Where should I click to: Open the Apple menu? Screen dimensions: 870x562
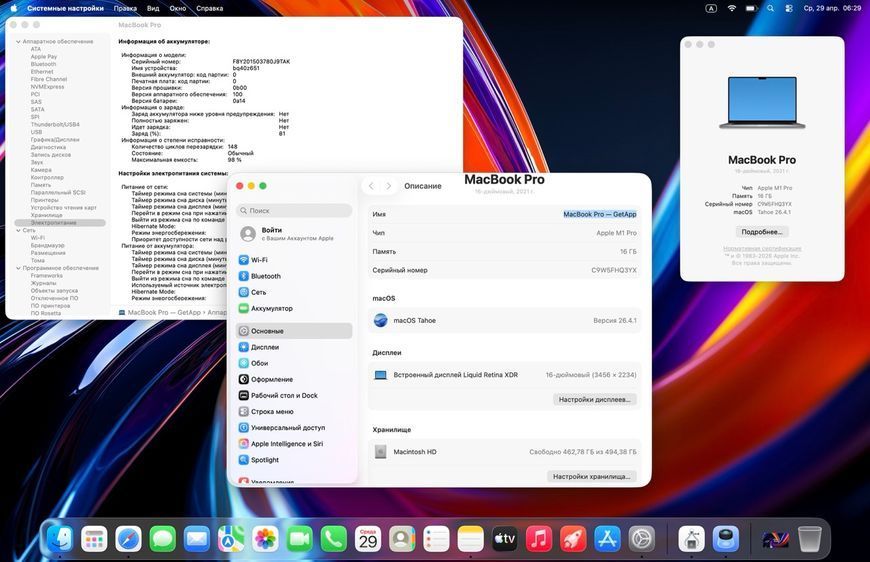pyautogui.click(x=13, y=8)
